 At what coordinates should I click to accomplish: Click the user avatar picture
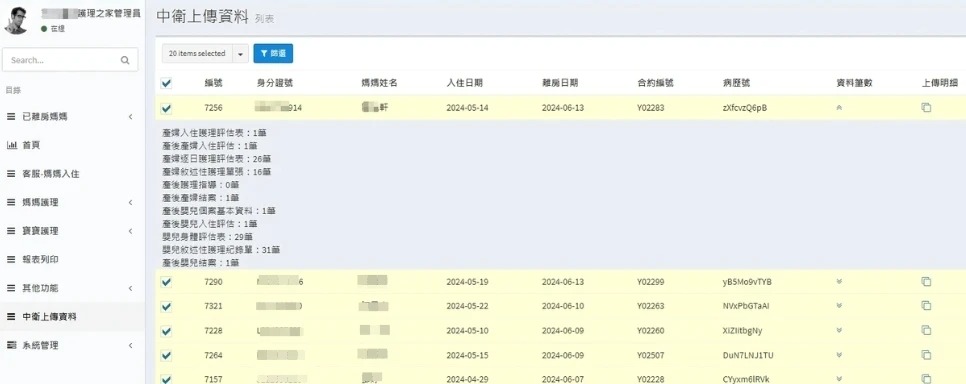point(17,20)
